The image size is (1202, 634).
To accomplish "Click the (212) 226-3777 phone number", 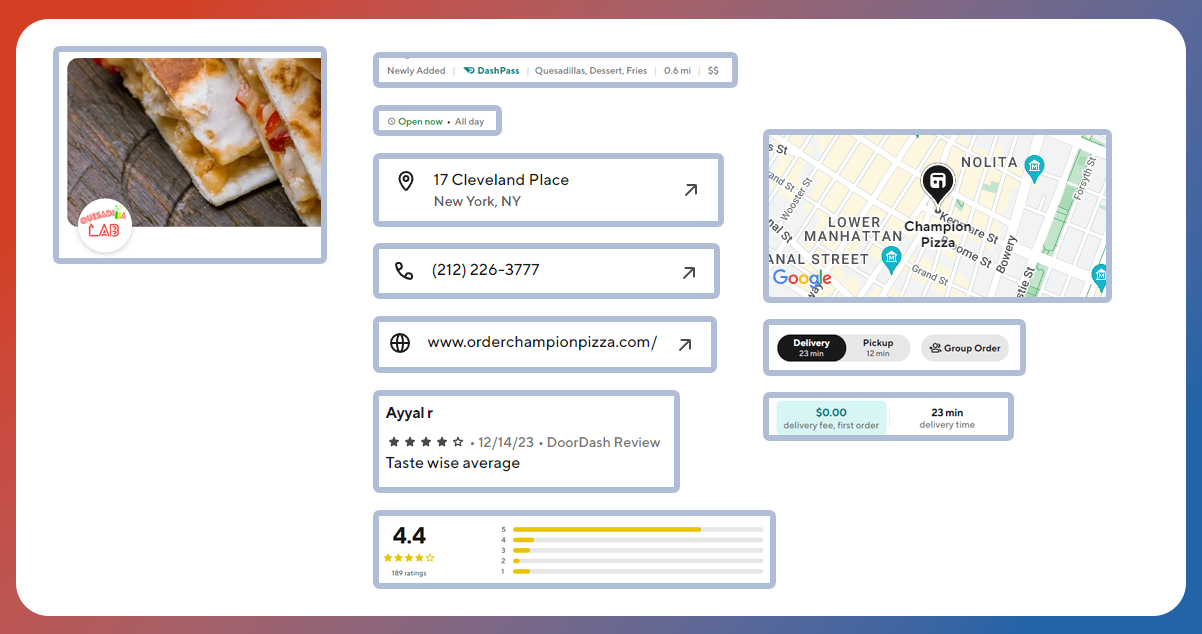I will (x=485, y=270).
